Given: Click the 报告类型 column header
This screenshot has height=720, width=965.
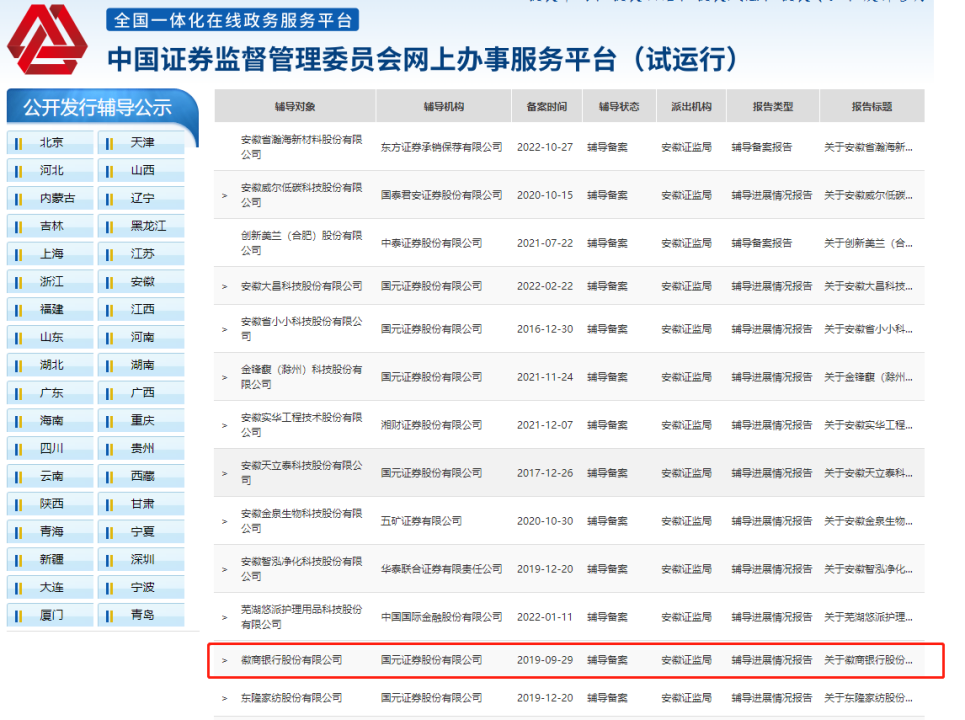Looking at the screenshot, I should pos(773,106).
